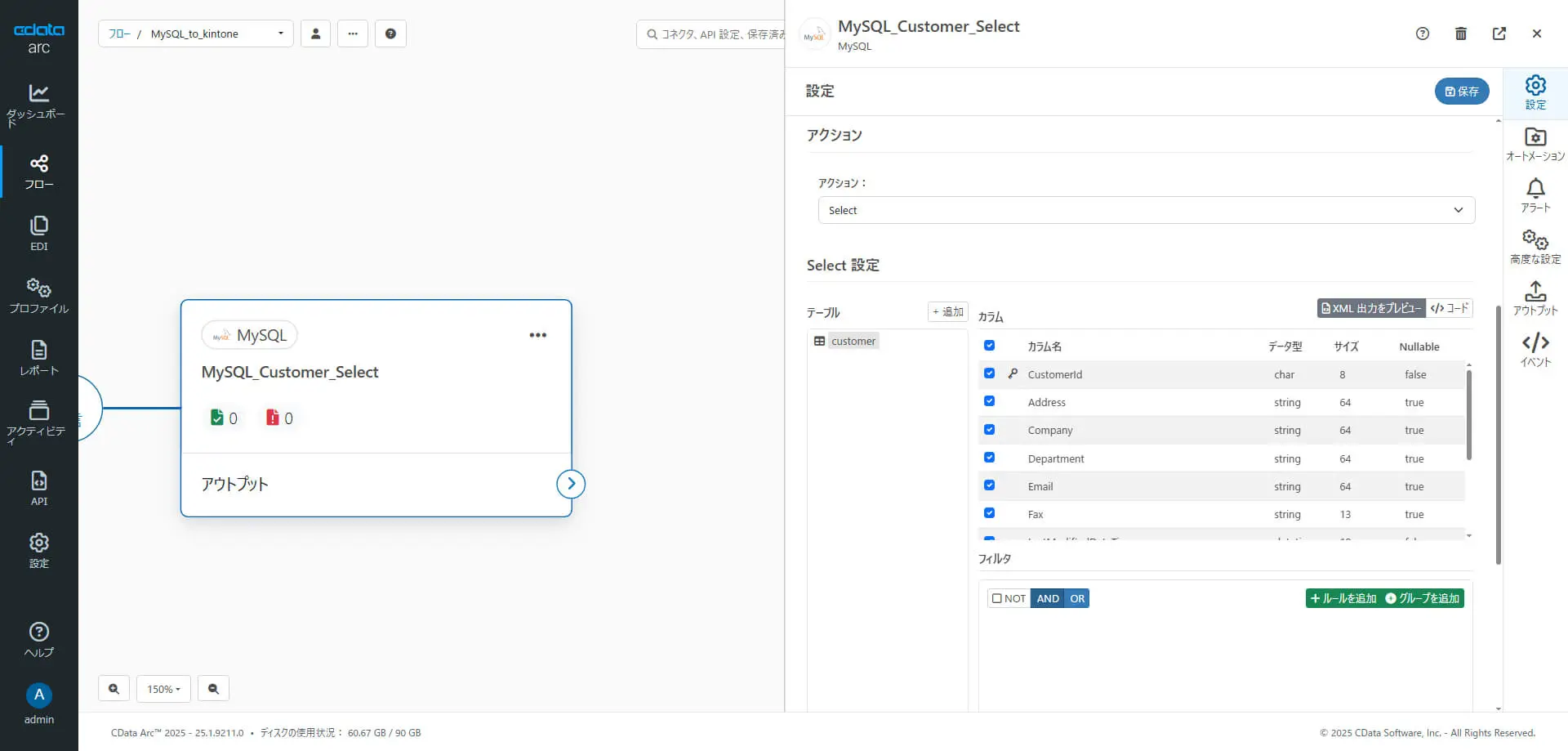The image size is (1568, 751).
Task: Zoom in on the flow canvas
Action: pos(114,689)
